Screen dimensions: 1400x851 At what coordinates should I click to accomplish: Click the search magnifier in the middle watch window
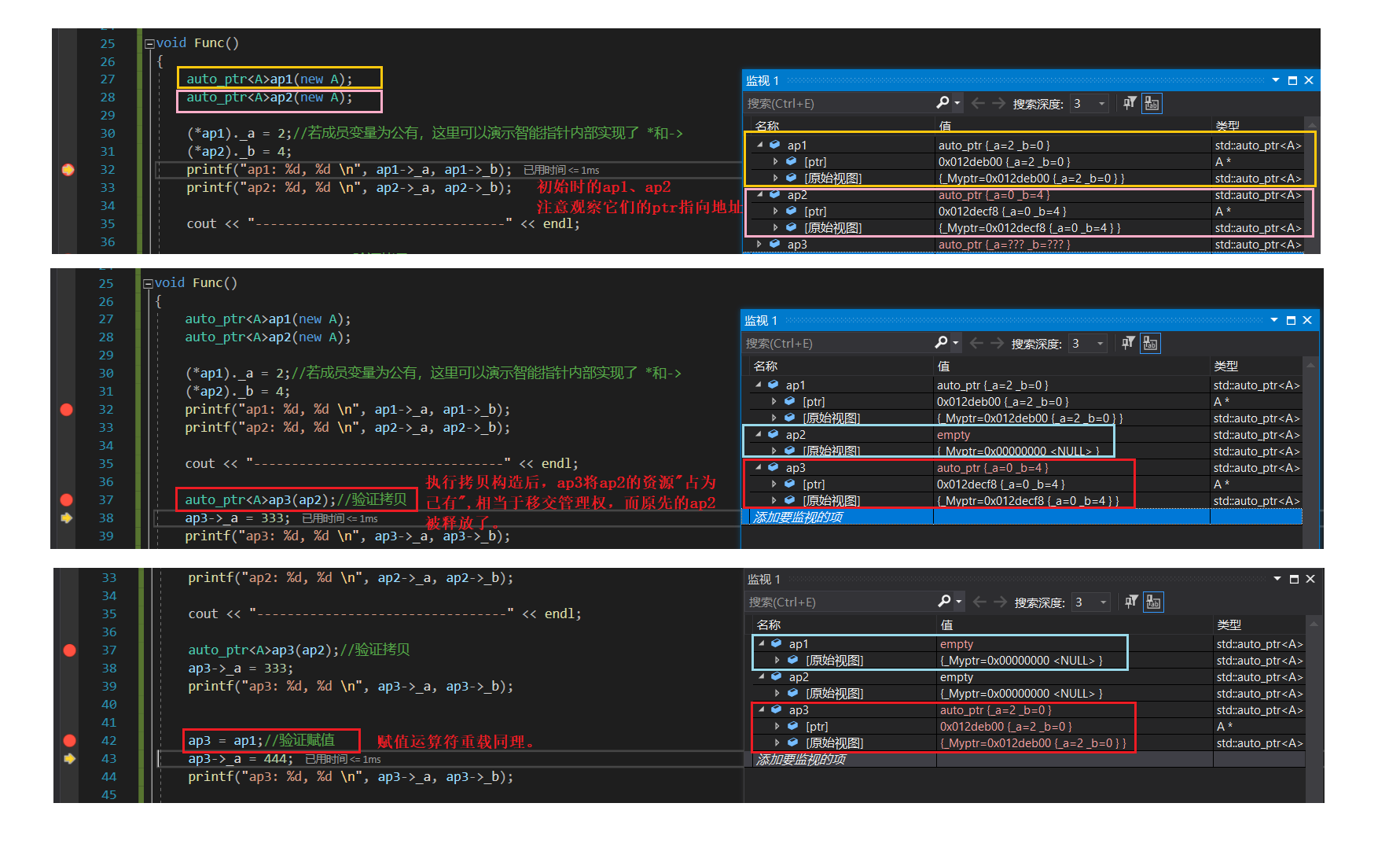click(x=941, y=343)
